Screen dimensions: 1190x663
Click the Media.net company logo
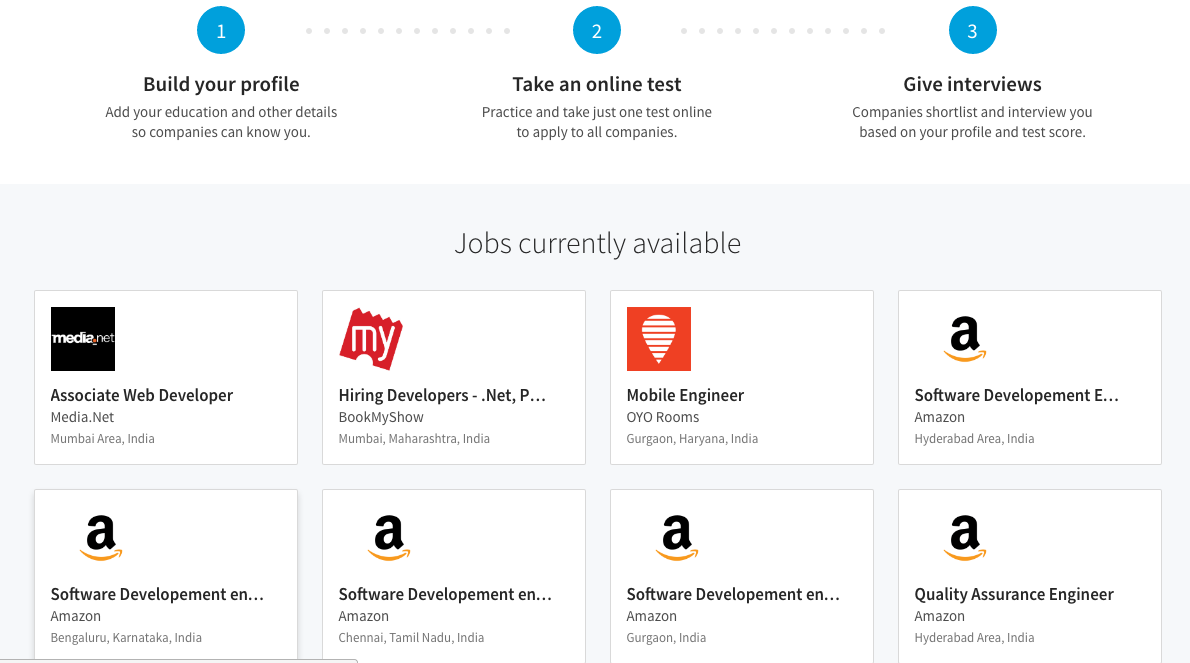(x=83, y=339)
